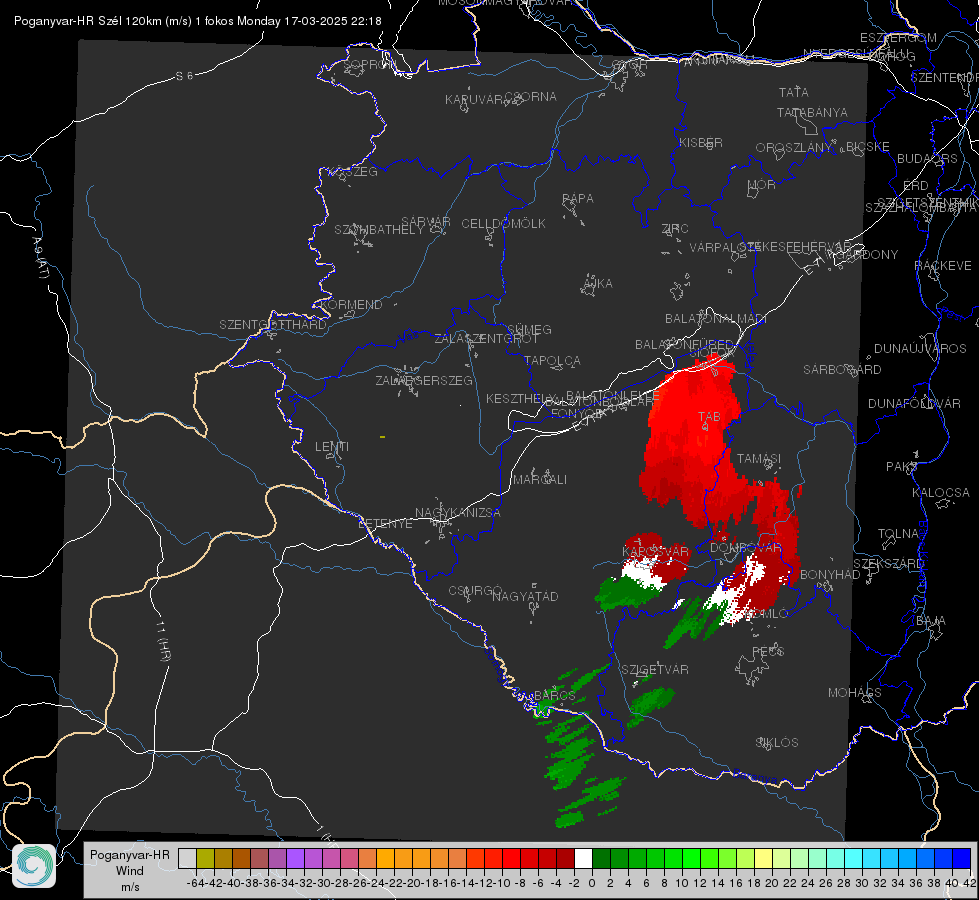
Task: Click the TAB label in the red echo
Action: pyautogui.click(x=709, y=417)
